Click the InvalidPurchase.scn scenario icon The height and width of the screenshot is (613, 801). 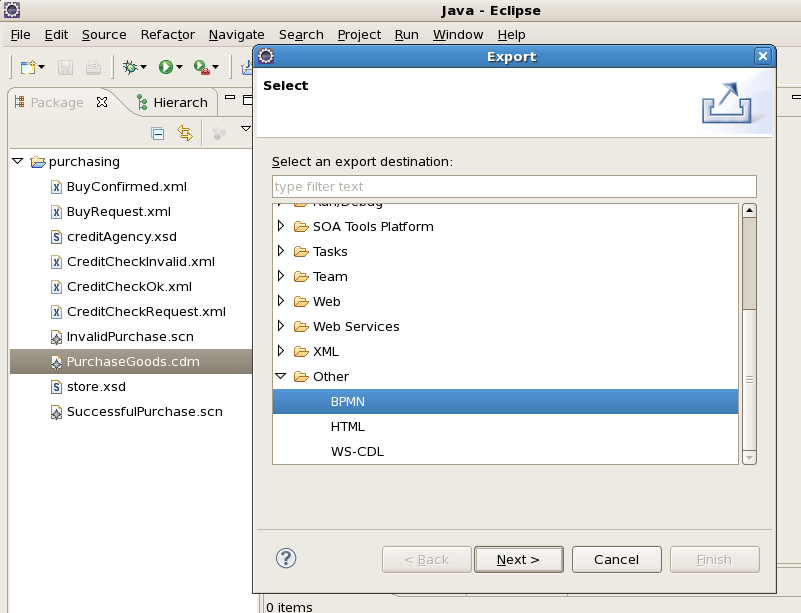click(x=56, y=337)
